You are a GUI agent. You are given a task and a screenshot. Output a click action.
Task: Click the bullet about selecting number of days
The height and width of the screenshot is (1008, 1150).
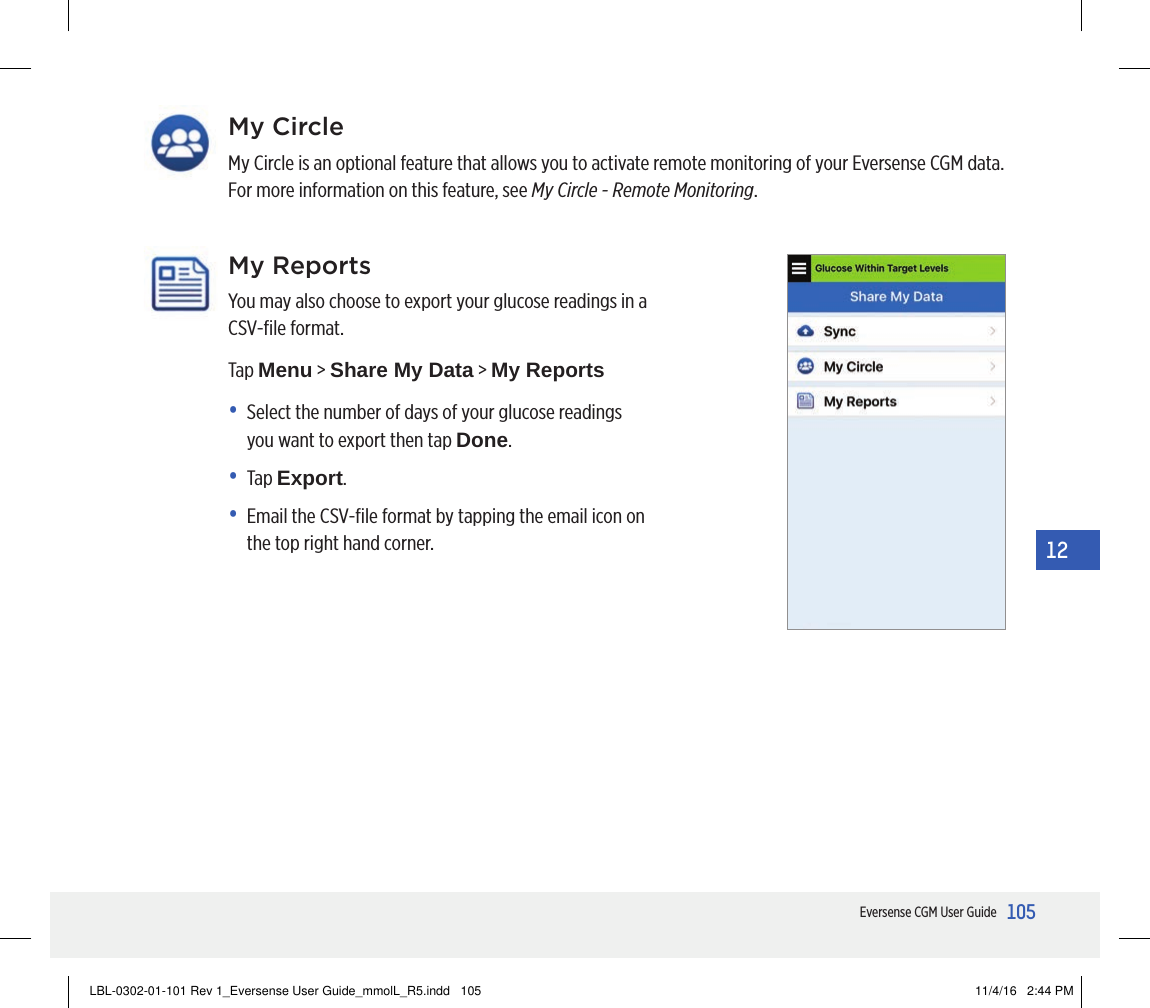434,426
